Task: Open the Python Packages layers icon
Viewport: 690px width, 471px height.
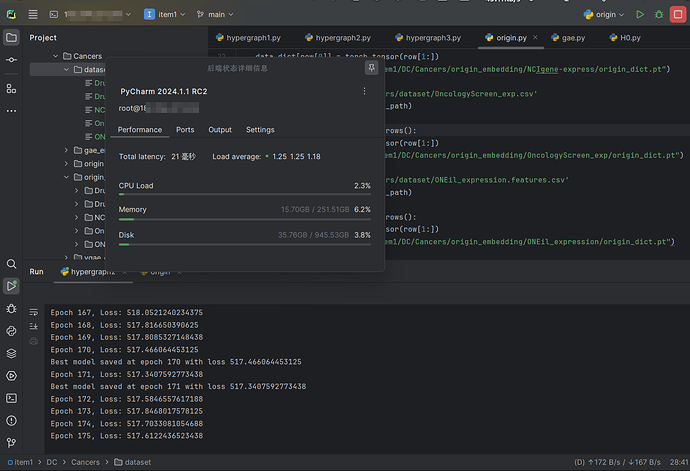Action: [11, 353]
